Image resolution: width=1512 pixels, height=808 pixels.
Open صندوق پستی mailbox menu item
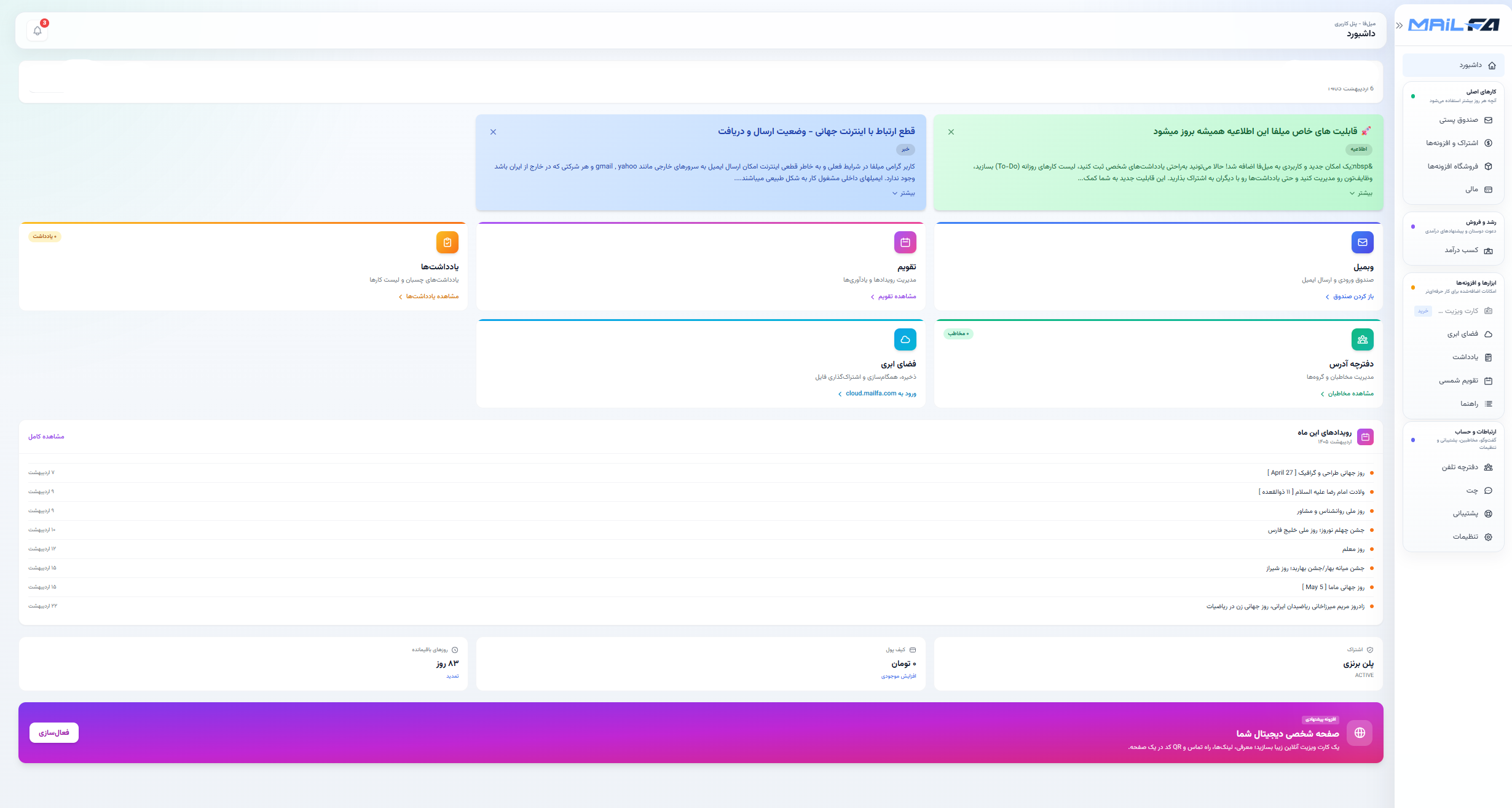[x=1453, y=120]
